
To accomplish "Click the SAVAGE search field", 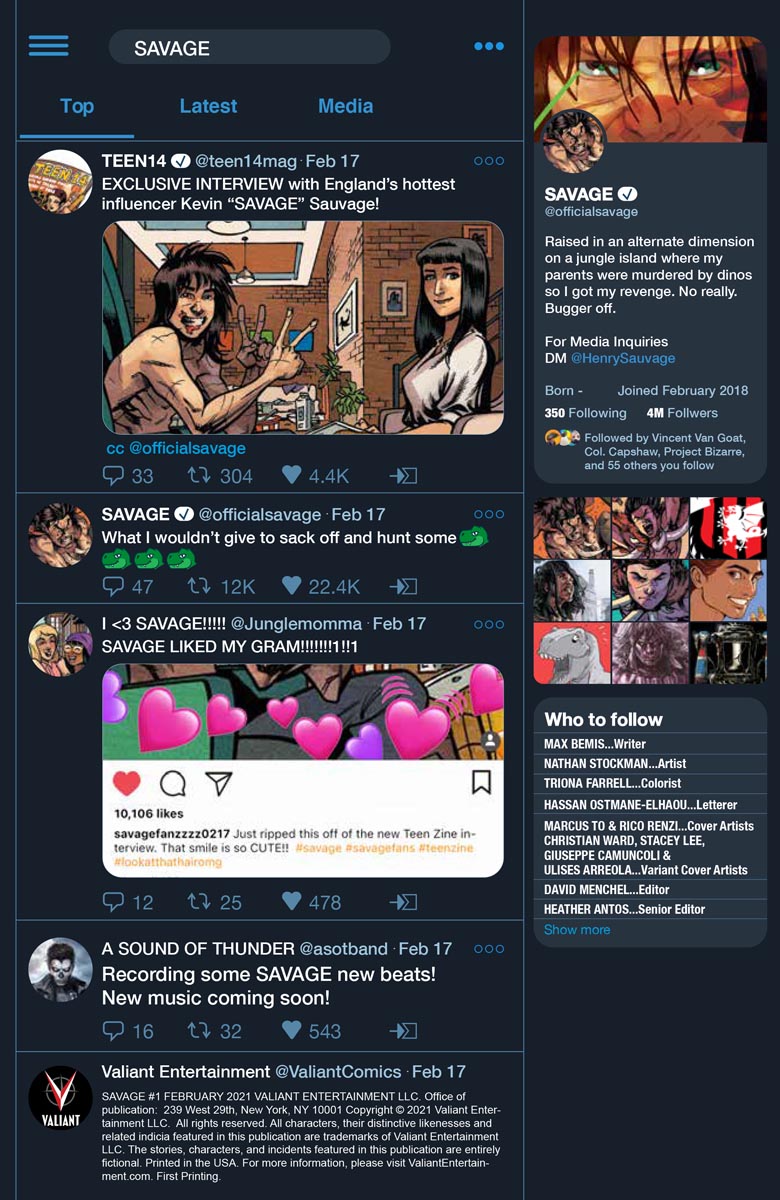I will (249, 47).
